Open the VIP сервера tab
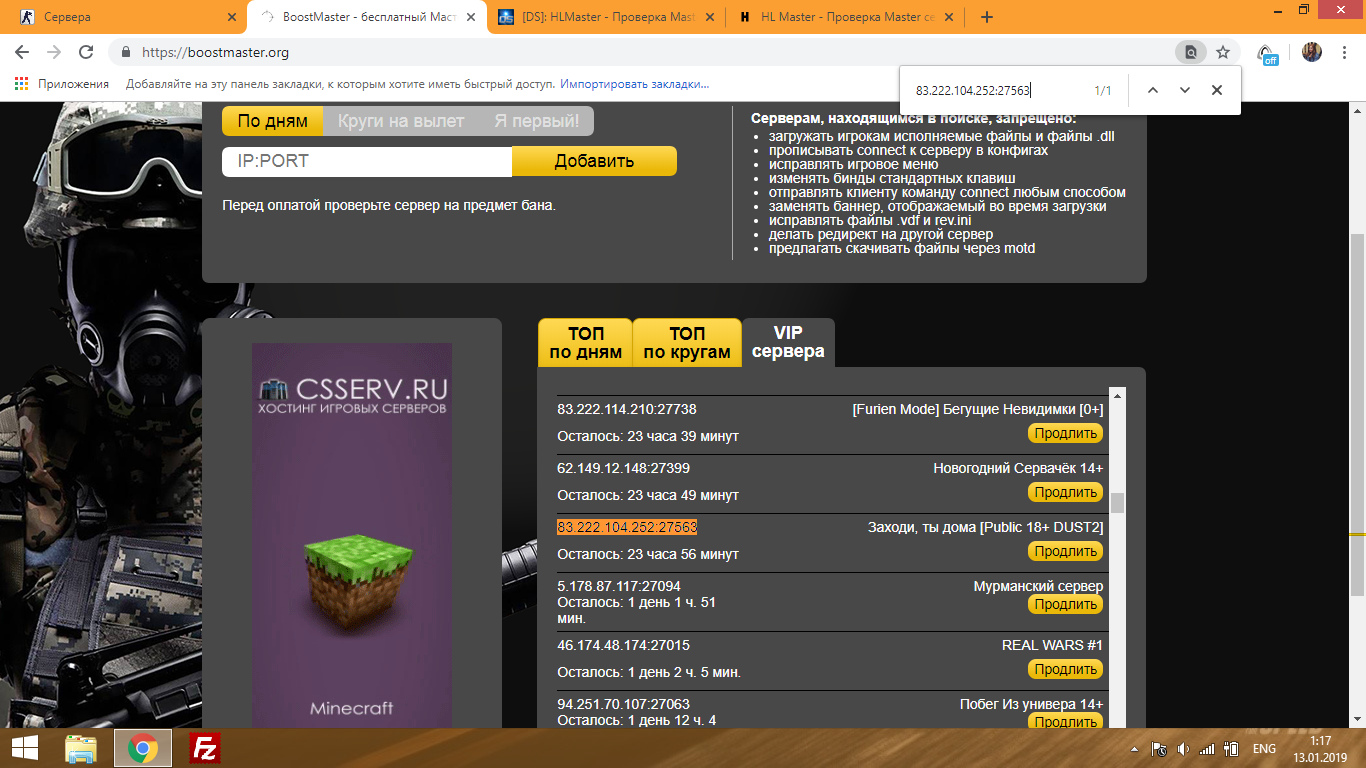This screenshot has width=1366, height=768. (788, 342)
